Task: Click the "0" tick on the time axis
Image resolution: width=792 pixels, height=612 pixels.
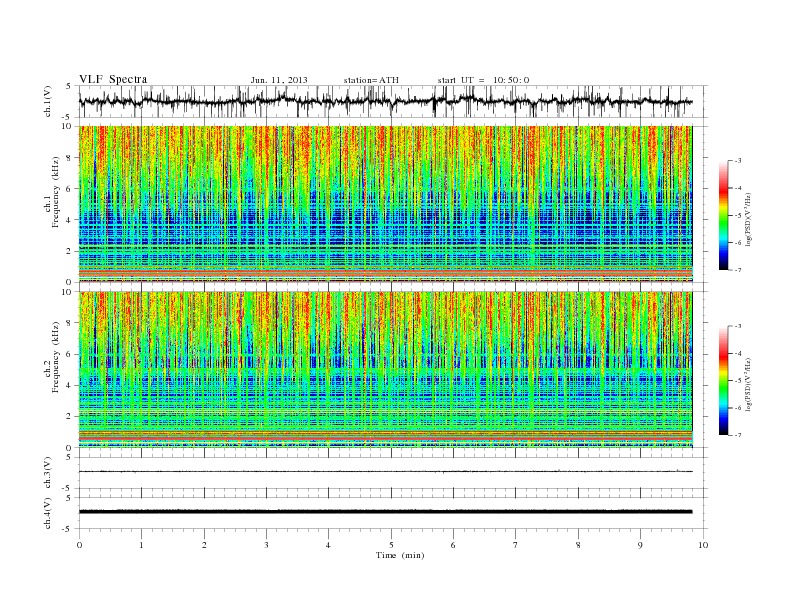Action: [79, 545]
